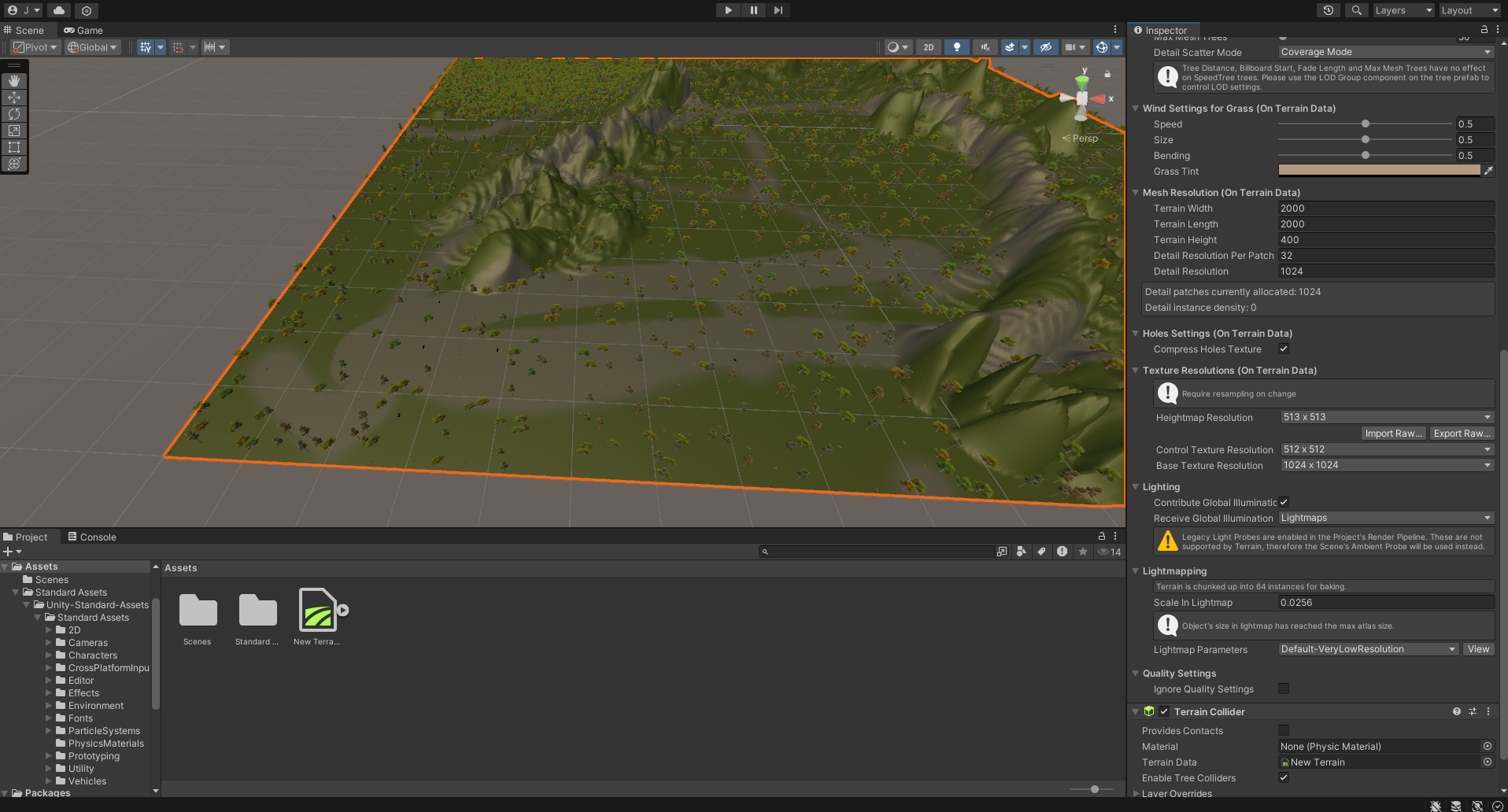
Task: Click View button for Lightmap Parameters
Action: pyautogui.click(x=1478, y=649)
